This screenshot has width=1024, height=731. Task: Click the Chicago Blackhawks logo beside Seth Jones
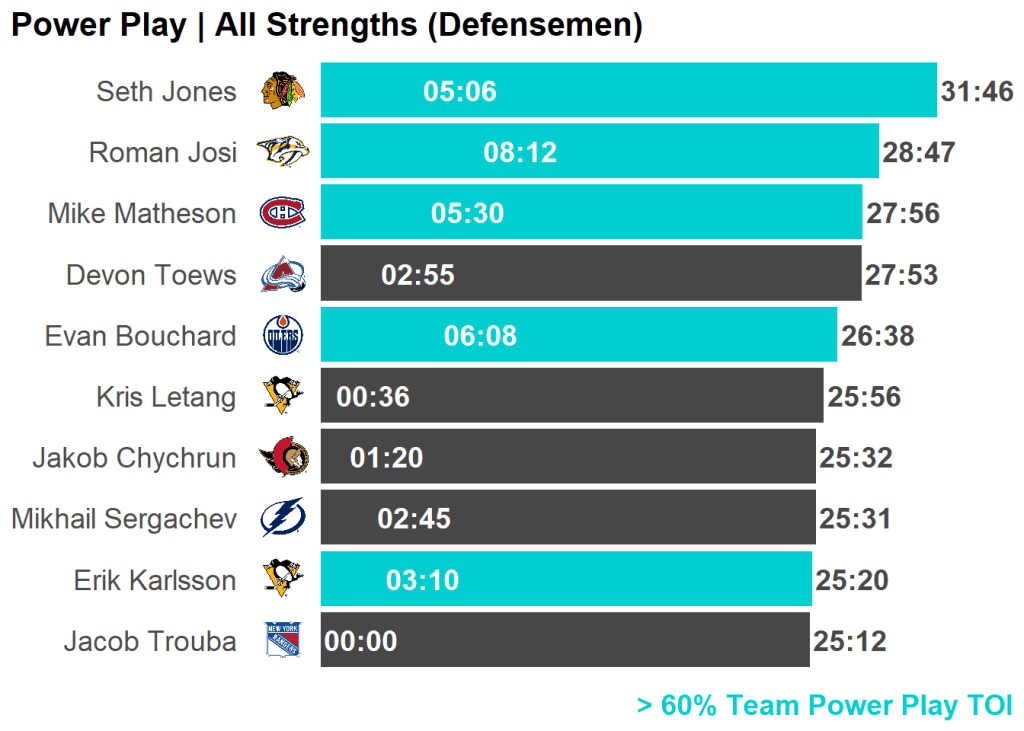click(x=283, y=92)
